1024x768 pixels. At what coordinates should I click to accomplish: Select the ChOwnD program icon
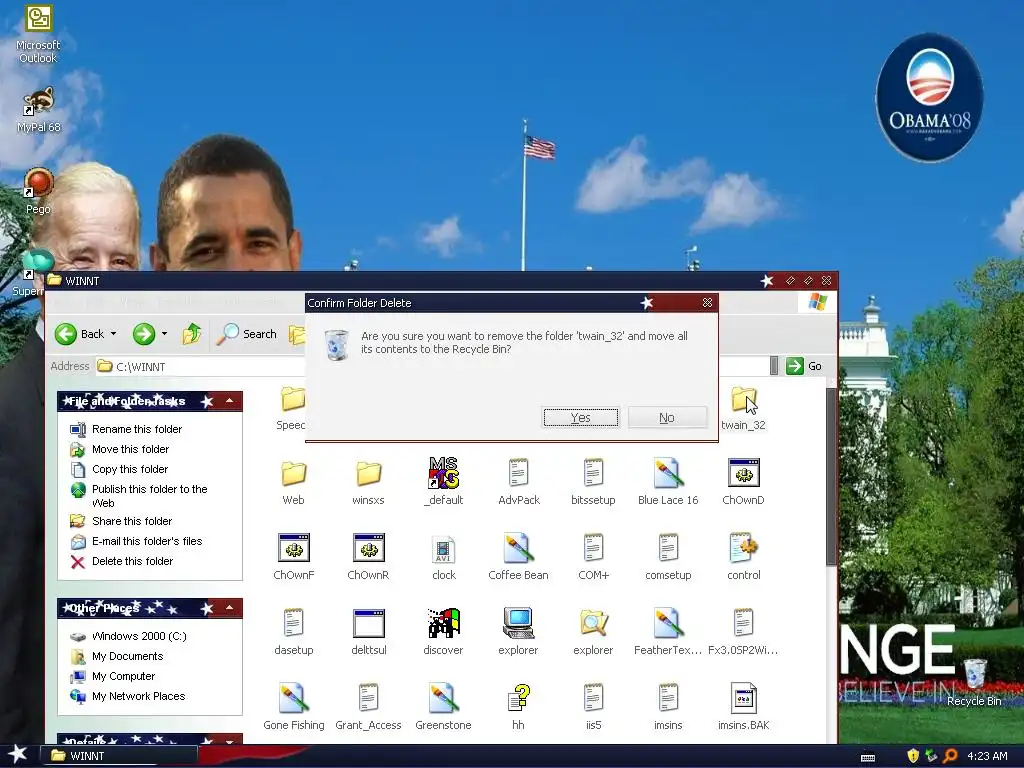[743, 482]
